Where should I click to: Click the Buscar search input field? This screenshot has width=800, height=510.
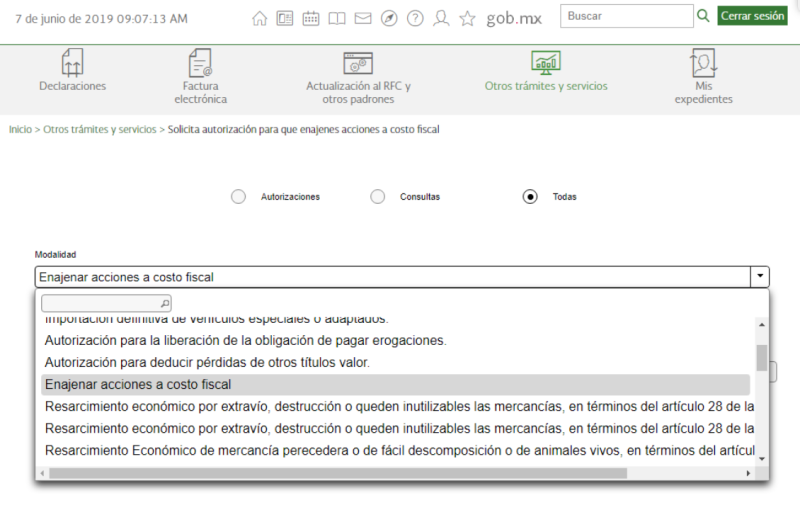pyautogui.click(x=627, y=16)
